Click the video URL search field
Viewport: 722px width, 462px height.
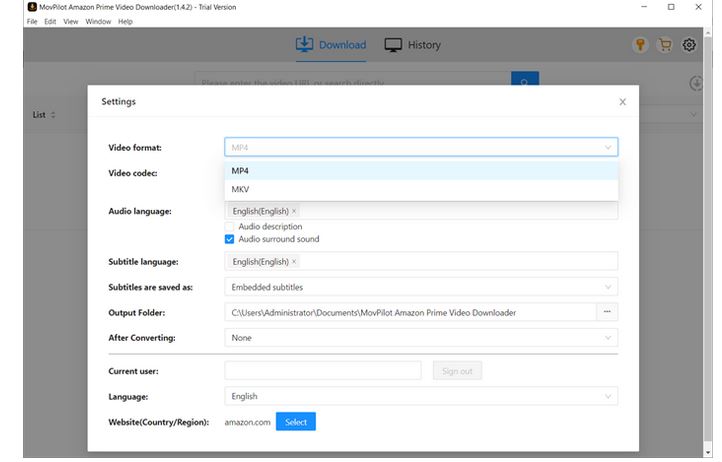[353, 79]
